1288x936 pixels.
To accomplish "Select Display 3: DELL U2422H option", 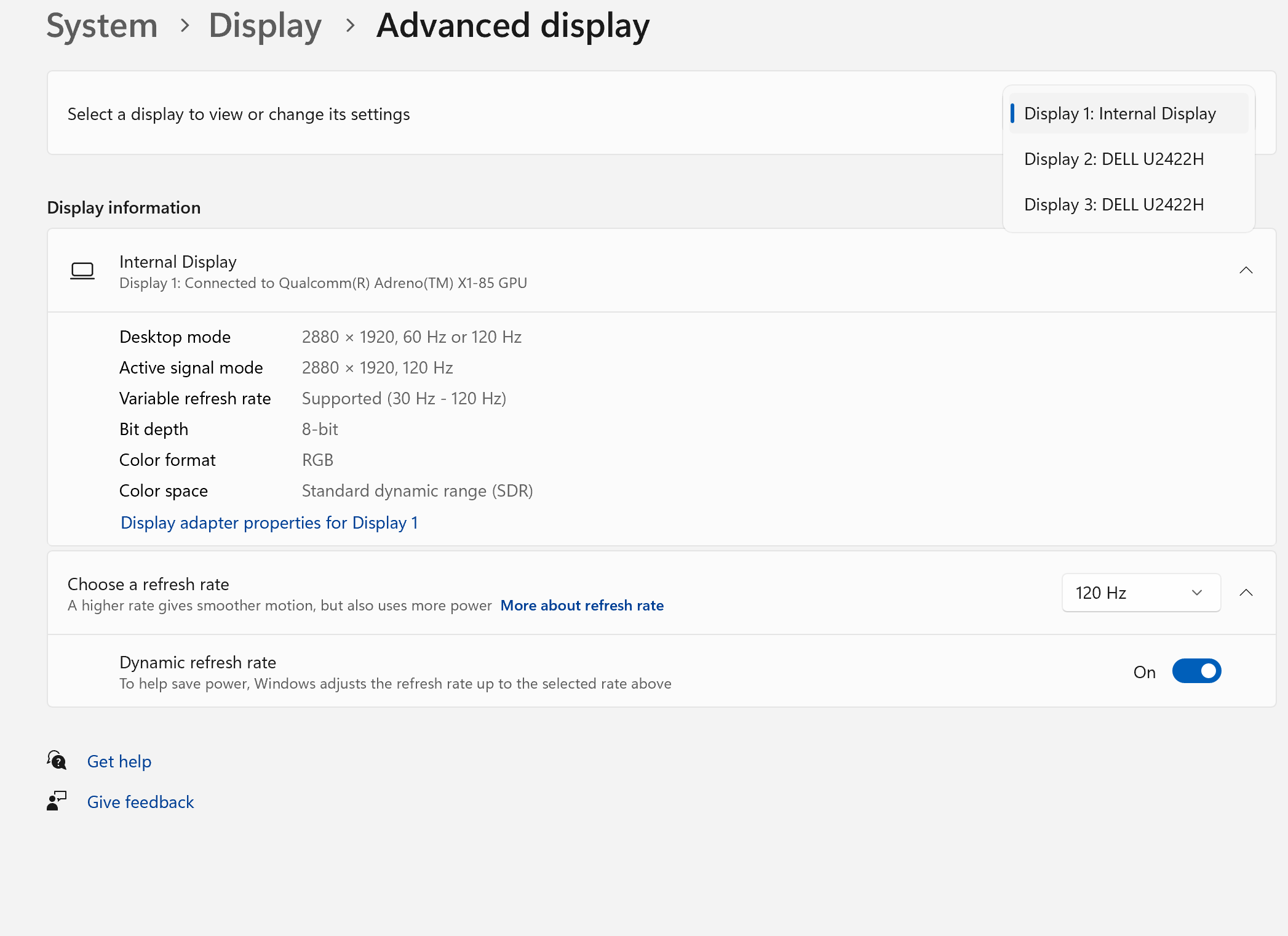I will (x=1113, y=205).
